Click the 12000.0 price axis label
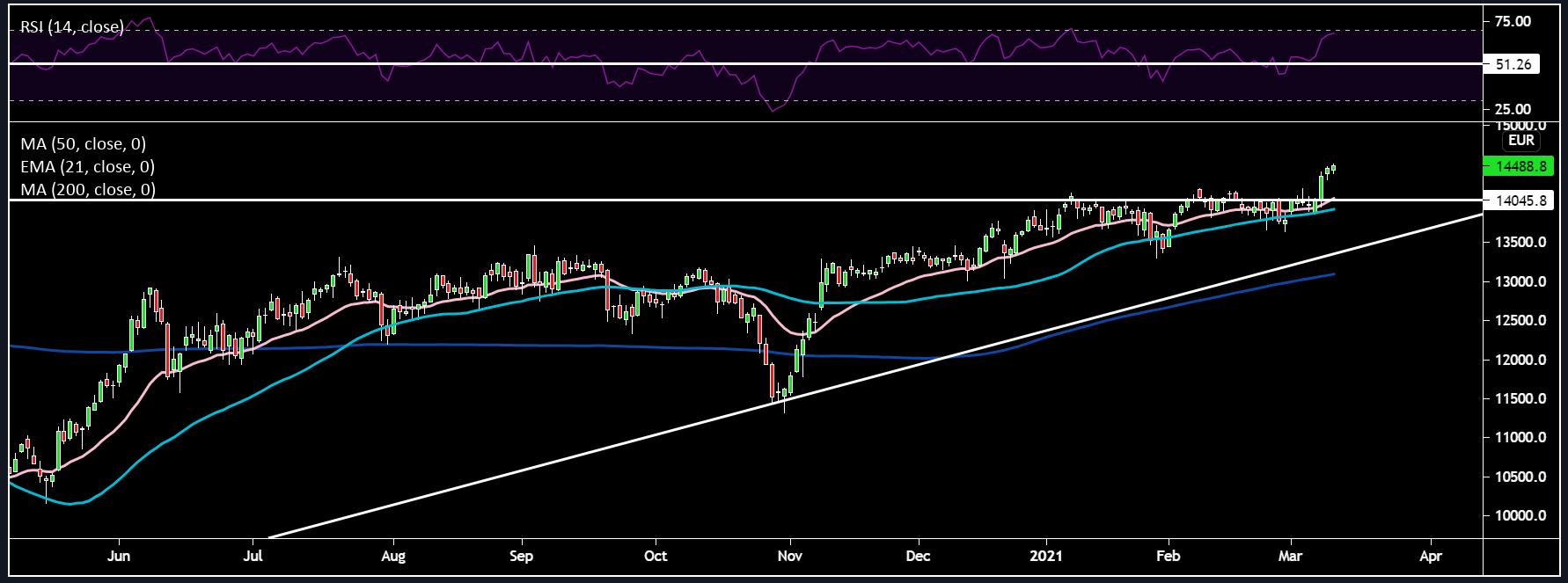Screen dimensions: 1568x583 click(x=1520, y=360)
